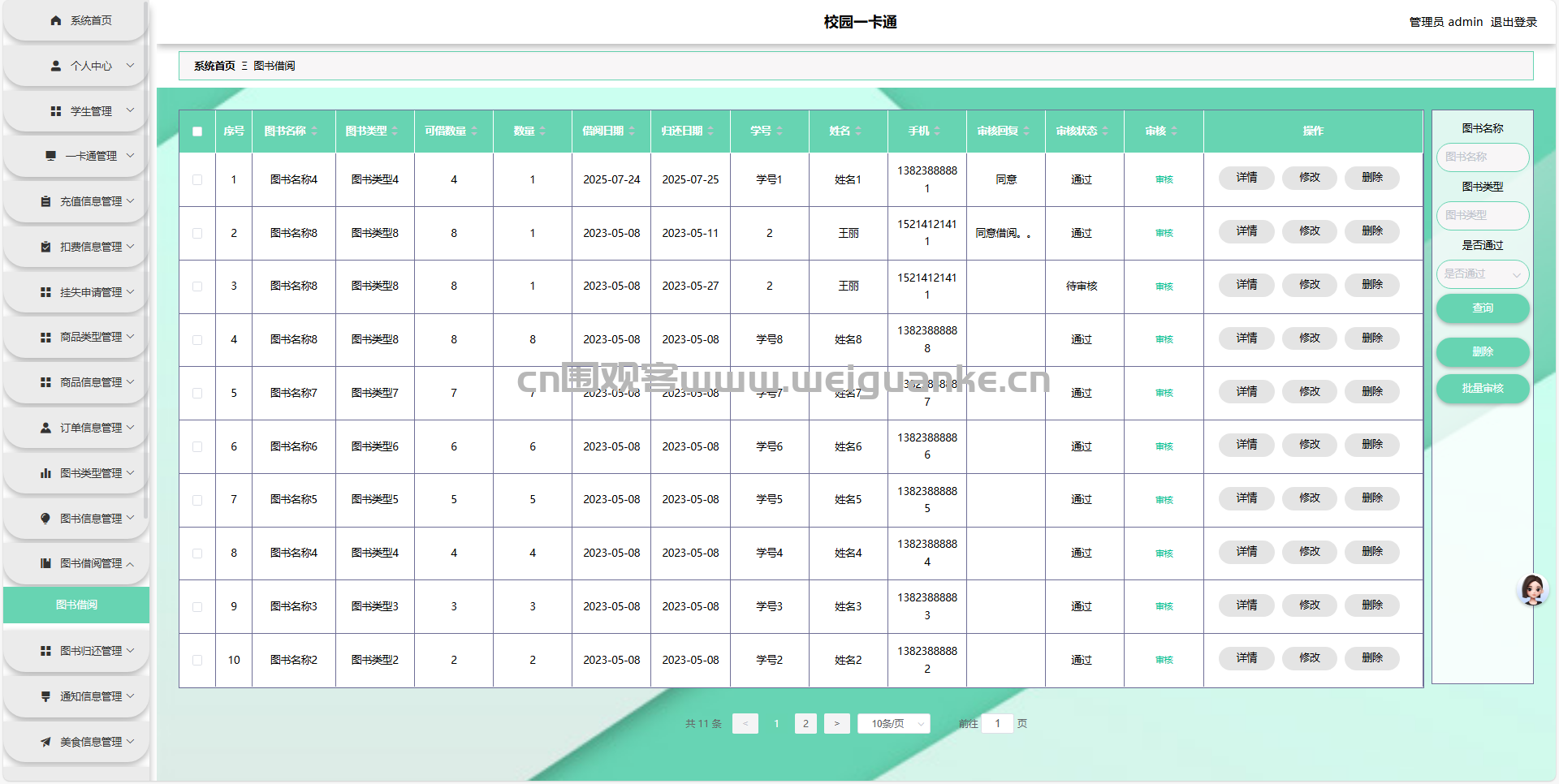The height and width of the screenshot is (784, 1559).
Task: Open the 系统首页 sidebar item
Action: click(x=76, y=20)
